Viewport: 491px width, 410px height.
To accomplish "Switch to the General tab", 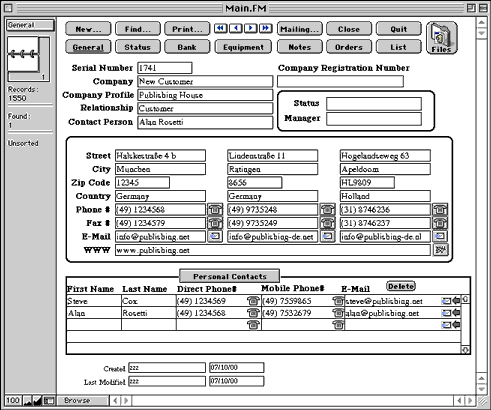I will (88, 47).
